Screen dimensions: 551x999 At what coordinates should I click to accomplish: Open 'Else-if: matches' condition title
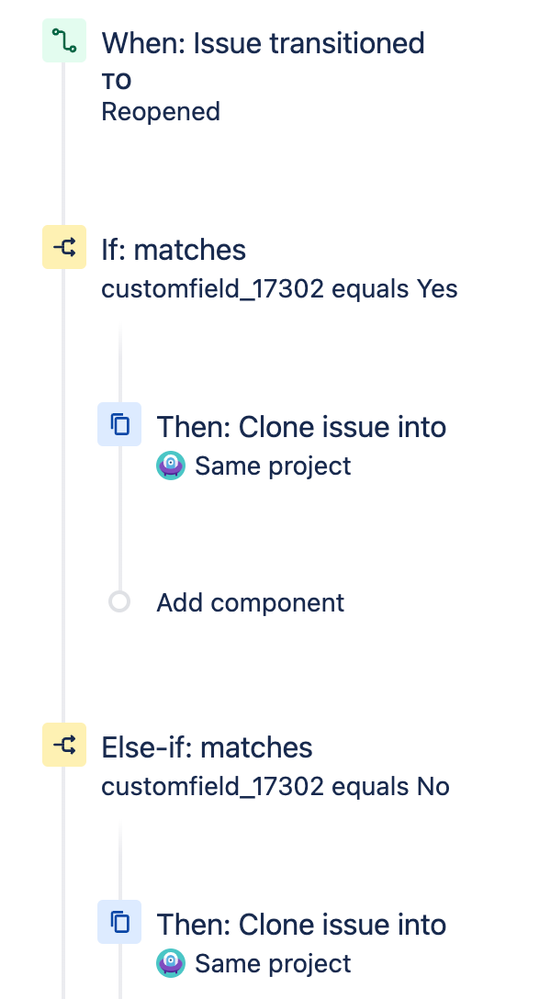pos(206,747)
